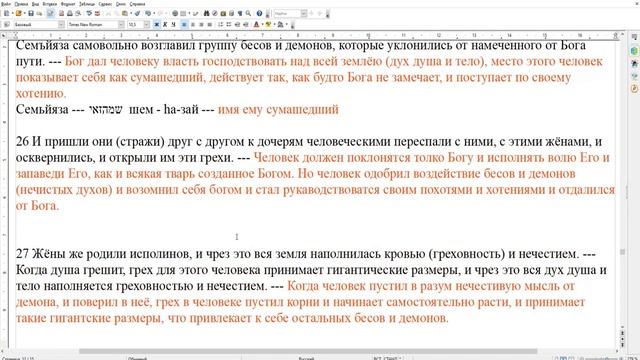This screenshot has width=640, height=360.
Task: Show the drawing functions toolbar
Action: [x=195, y=13]
